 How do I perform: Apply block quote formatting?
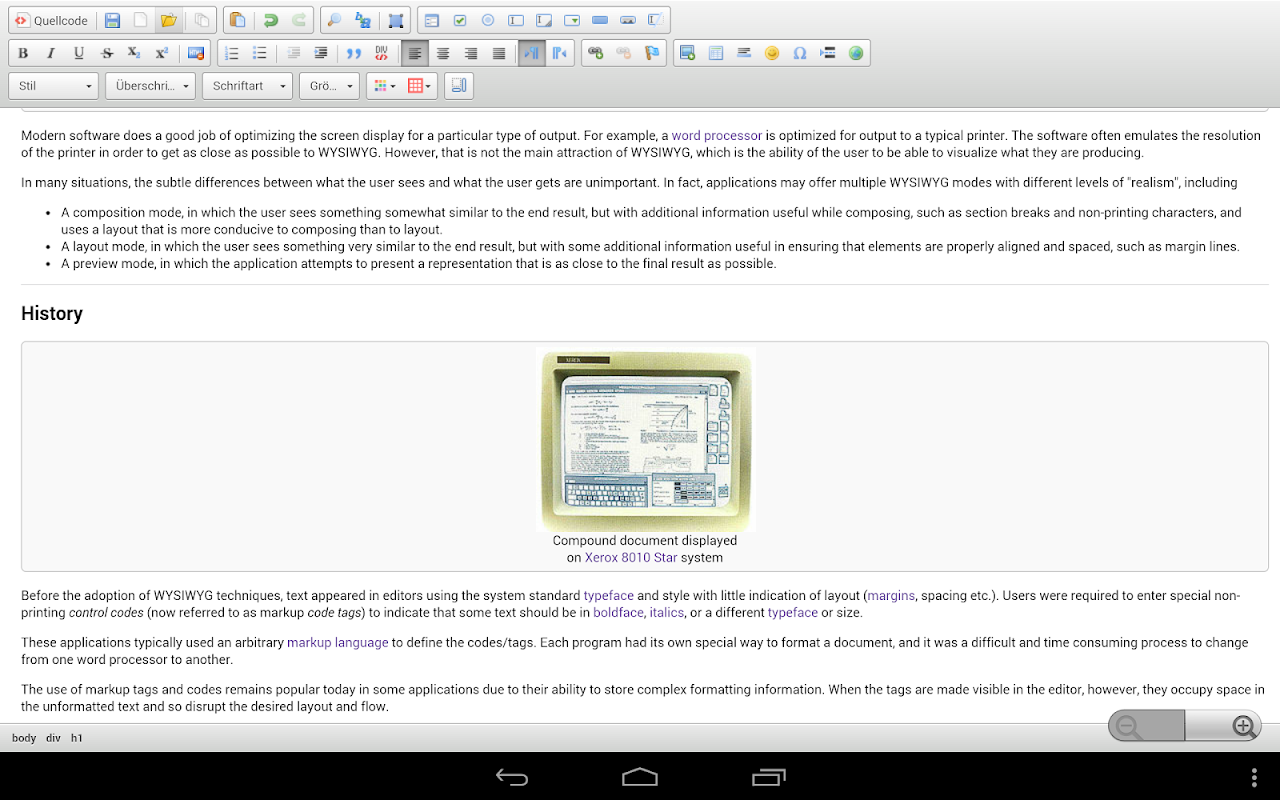[353, 53]
